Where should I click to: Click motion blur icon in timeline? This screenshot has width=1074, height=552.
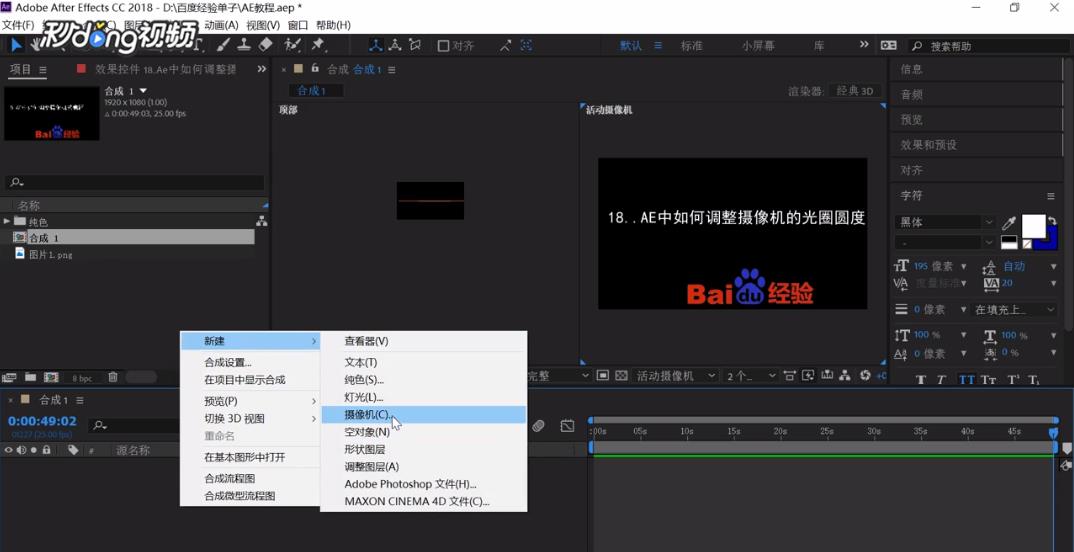coord(538,426)
